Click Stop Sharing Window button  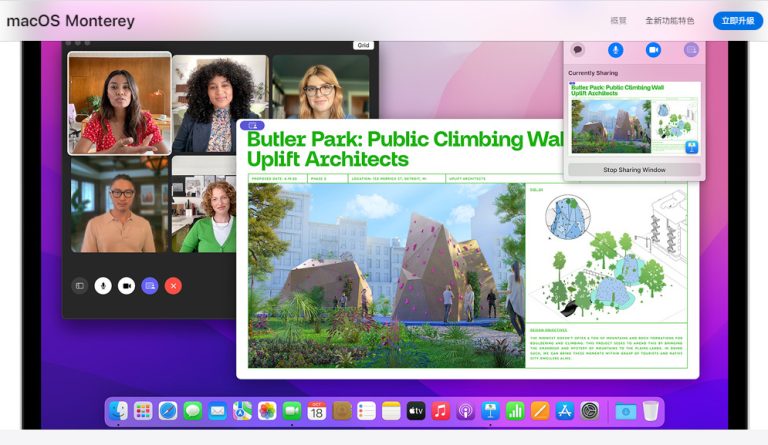634,170
